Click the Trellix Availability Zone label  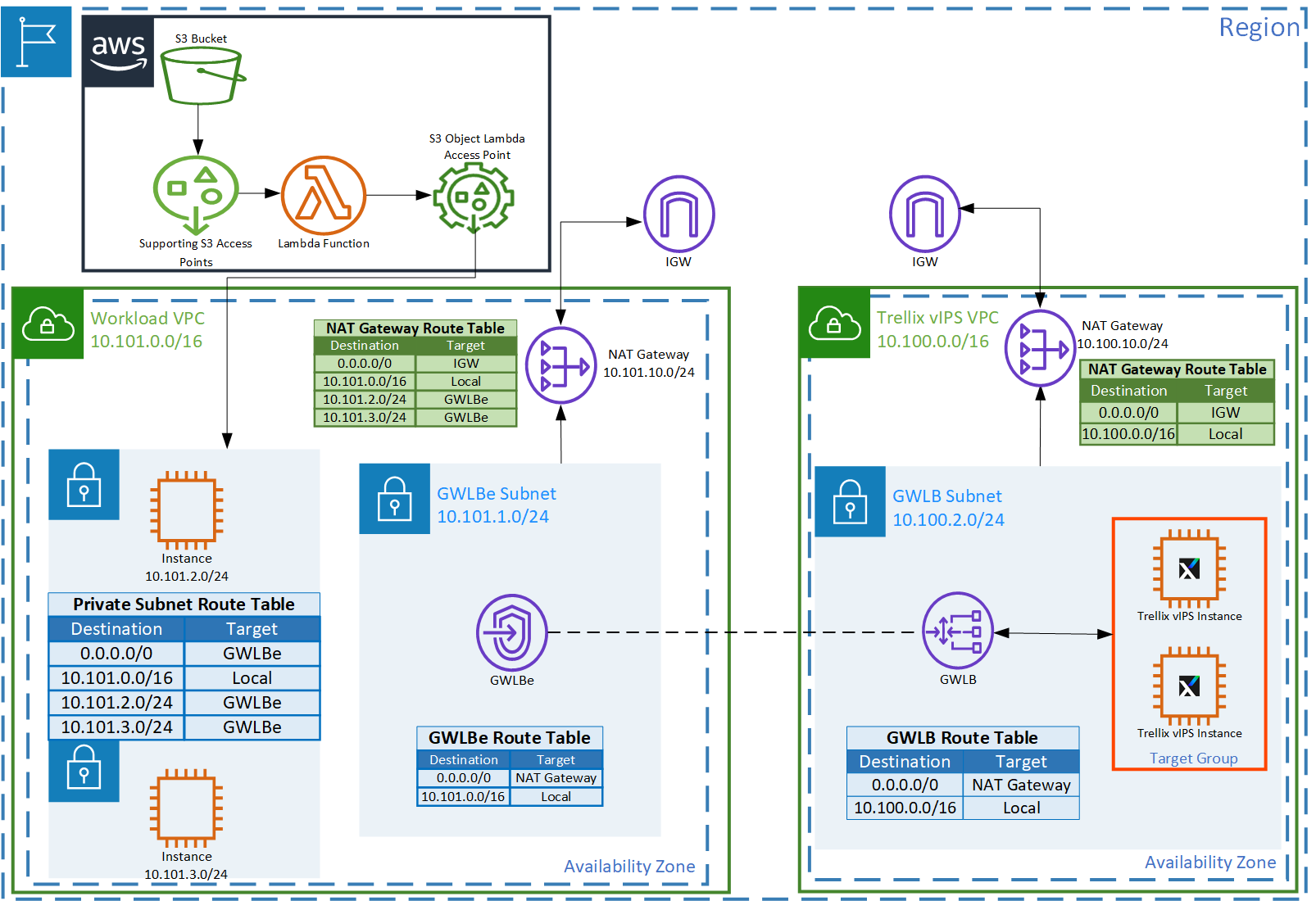[1210, 863]
